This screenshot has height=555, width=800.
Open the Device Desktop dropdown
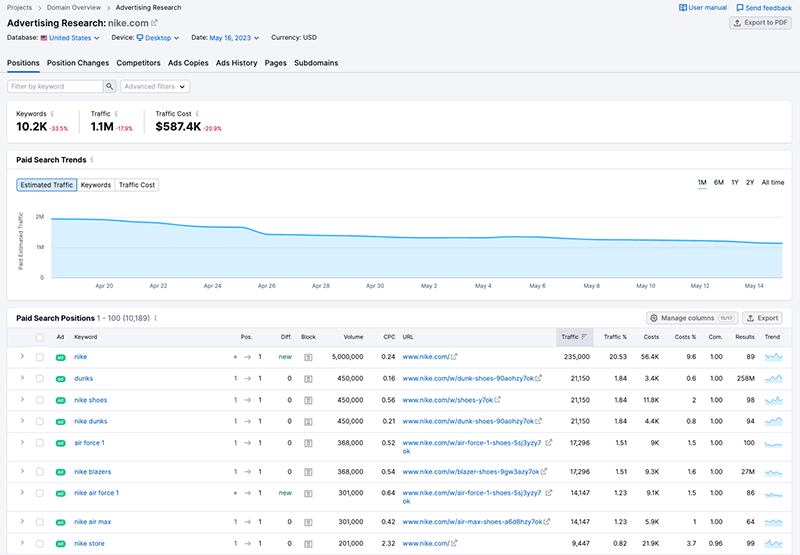158,38
